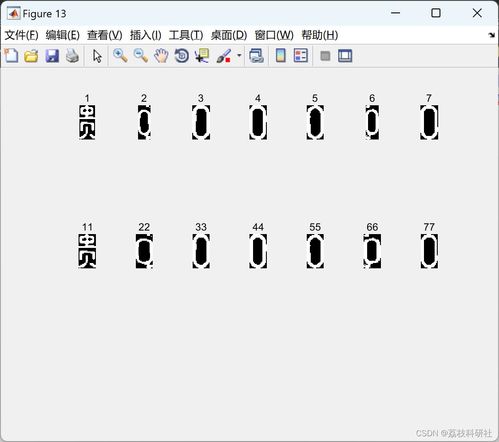Image resolution: width=499 pixels, height=442 pixels.
Task: Print the figure using the printer icon
Action: coord(72,56)
